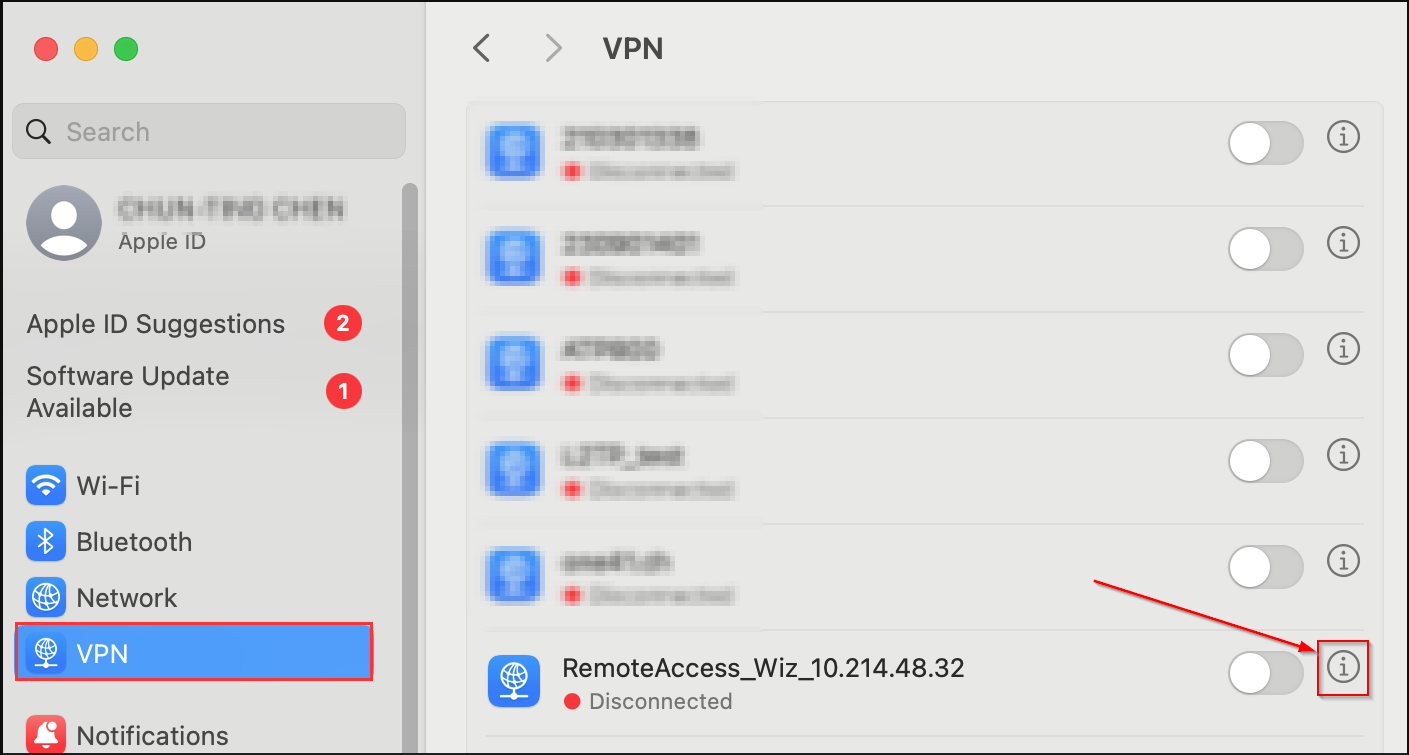Click the forward navigation chevron
Screen dimensions: 1409x755
[553, 47]
